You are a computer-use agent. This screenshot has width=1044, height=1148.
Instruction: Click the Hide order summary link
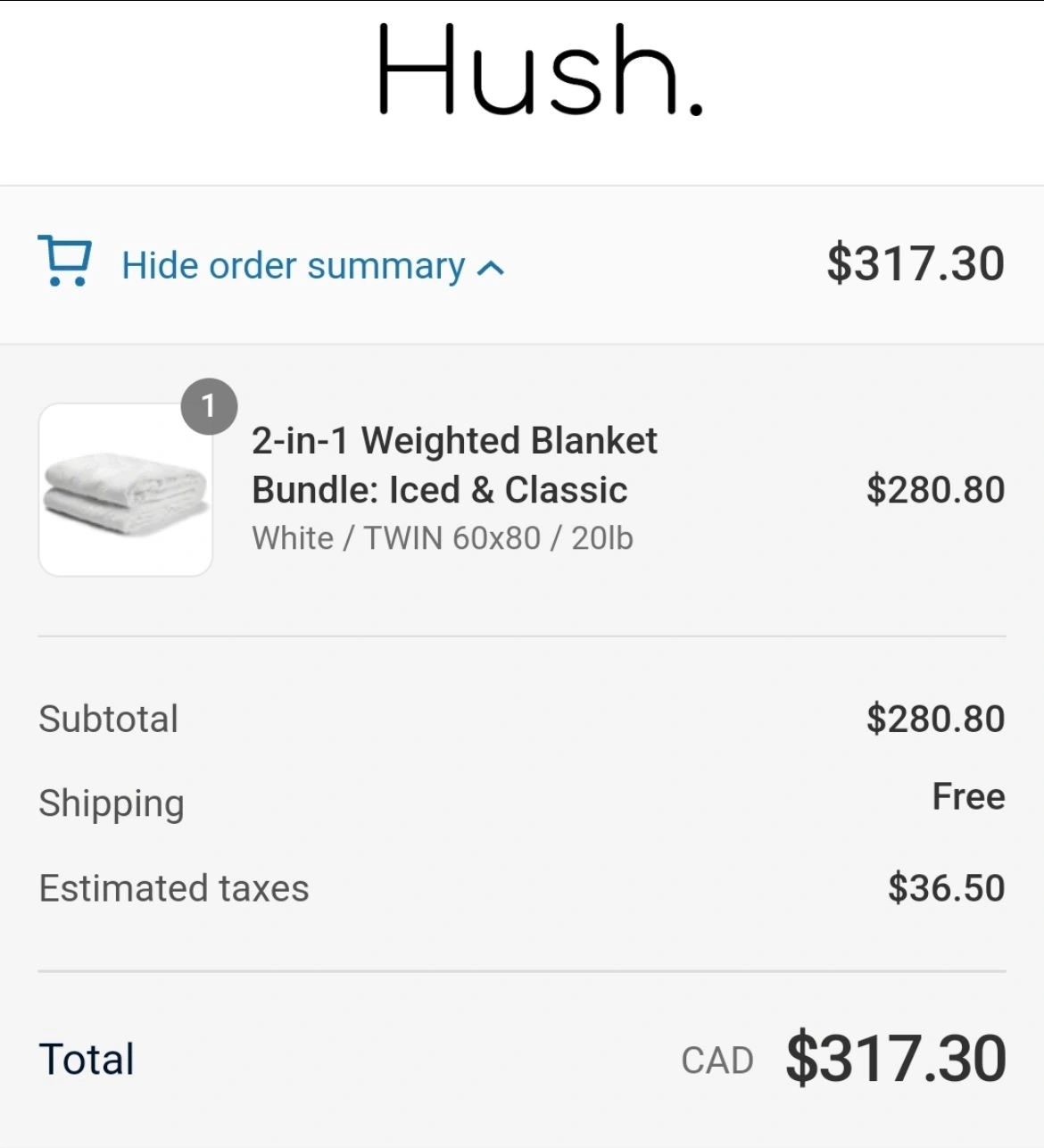(x=293, y=266)
